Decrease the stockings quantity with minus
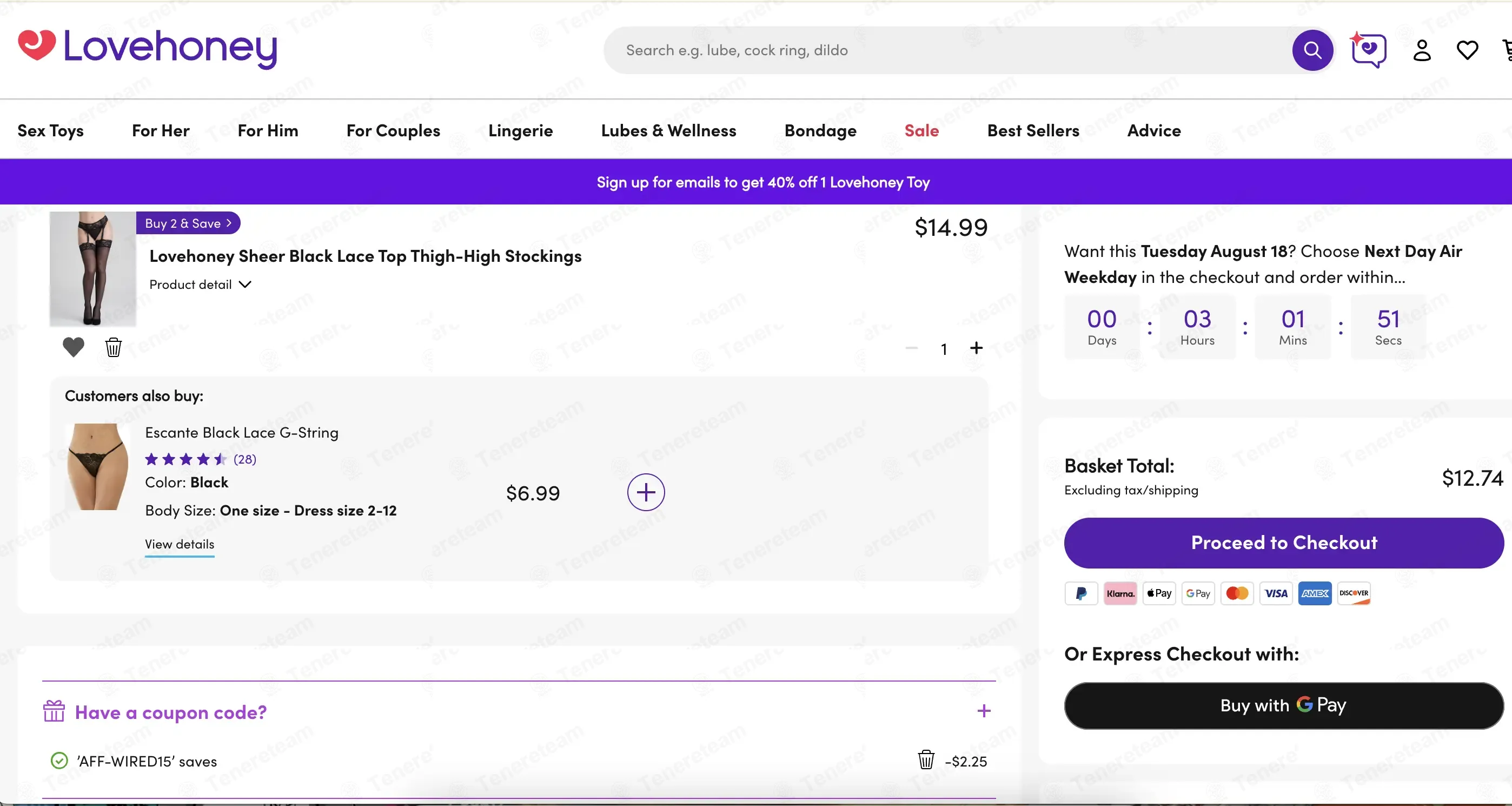1512x806 pixels. coord(912,348)
